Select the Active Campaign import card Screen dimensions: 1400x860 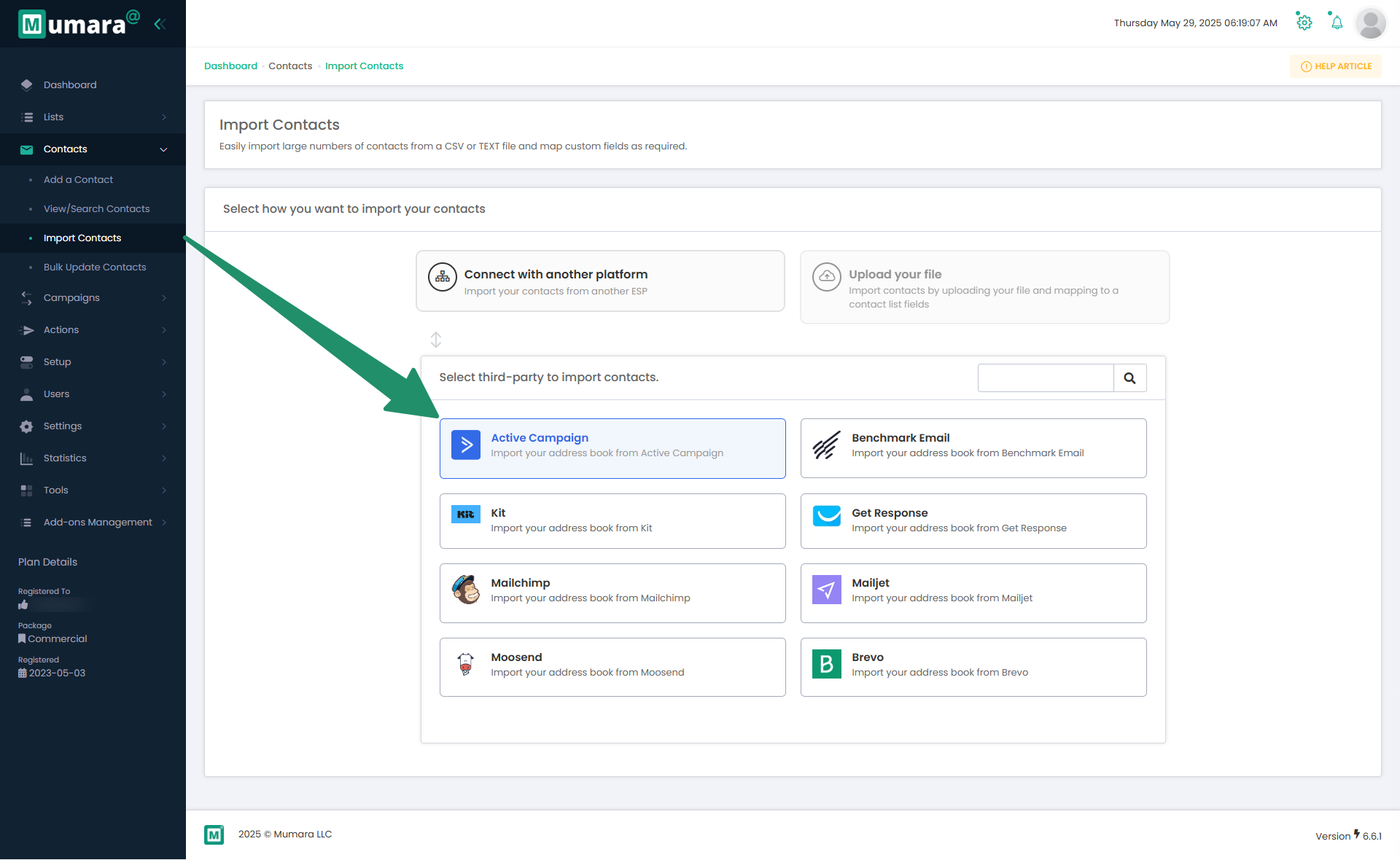coord(612,448)
